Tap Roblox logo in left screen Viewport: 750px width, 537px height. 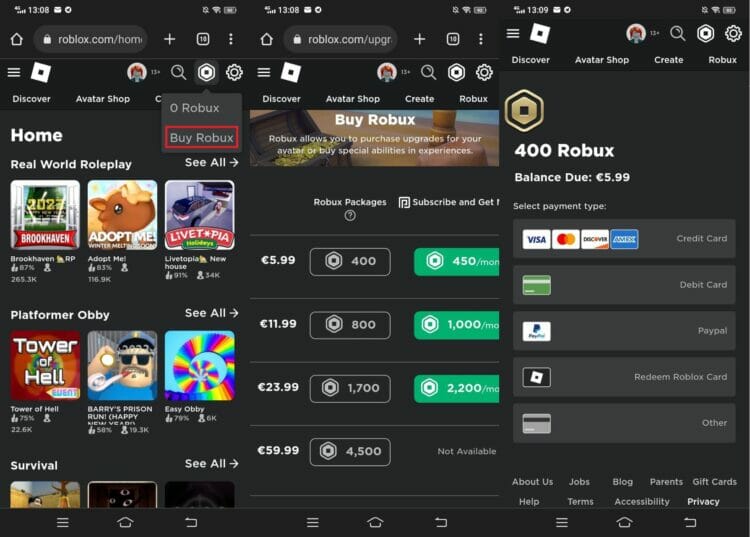41,73
